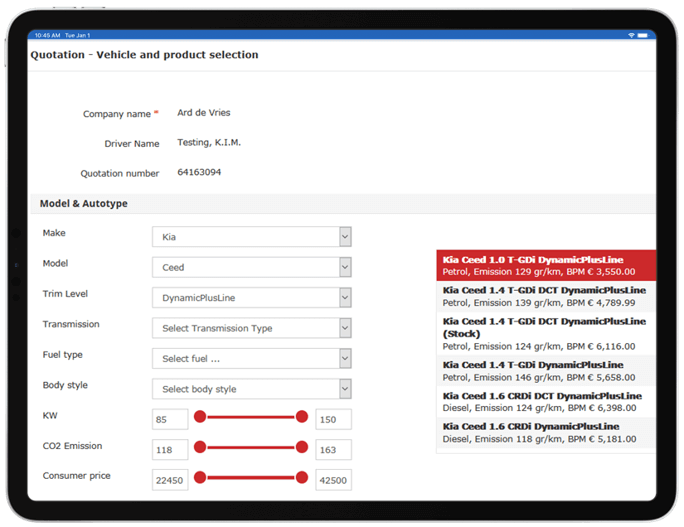Open the Make dropdown showing Kia
The width and height of the screenshot is (684, 527).
pos(252,237)
